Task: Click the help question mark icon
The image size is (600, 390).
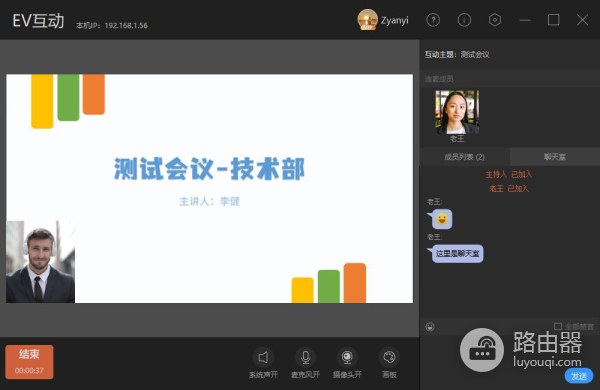Action: (x=433, y=20)
